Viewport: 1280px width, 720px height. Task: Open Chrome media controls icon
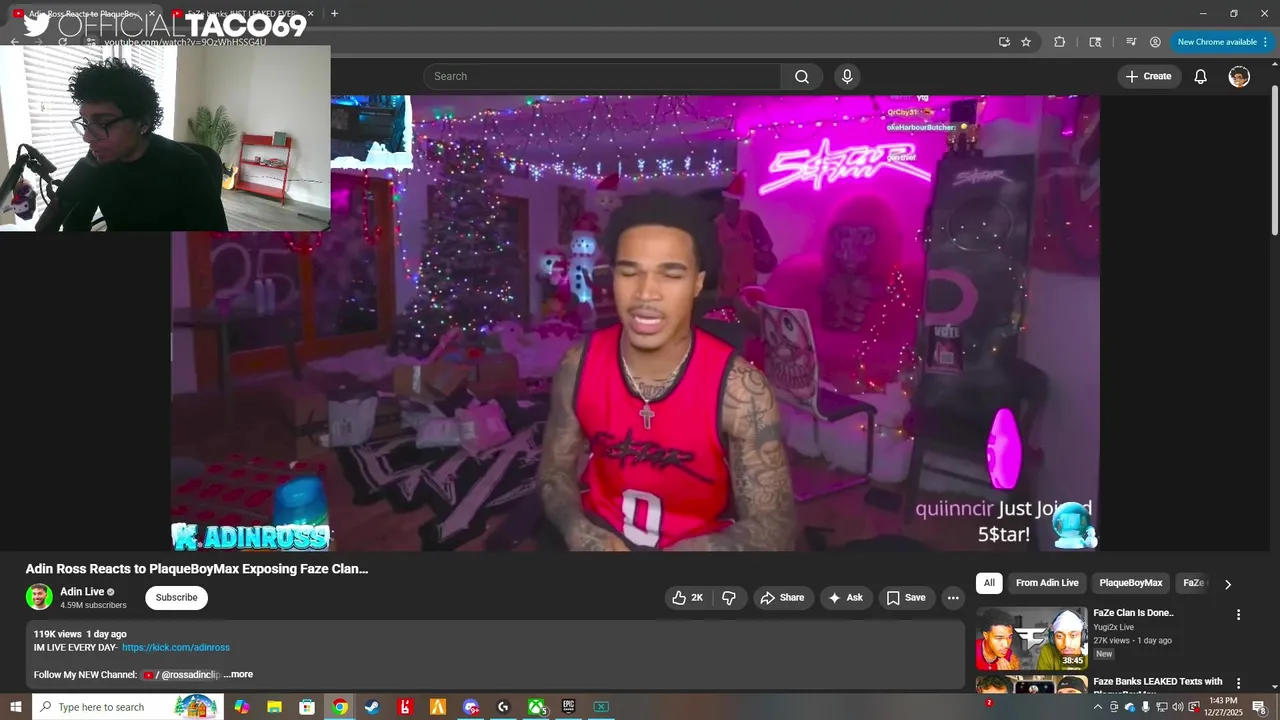(x=1131, y=42)
